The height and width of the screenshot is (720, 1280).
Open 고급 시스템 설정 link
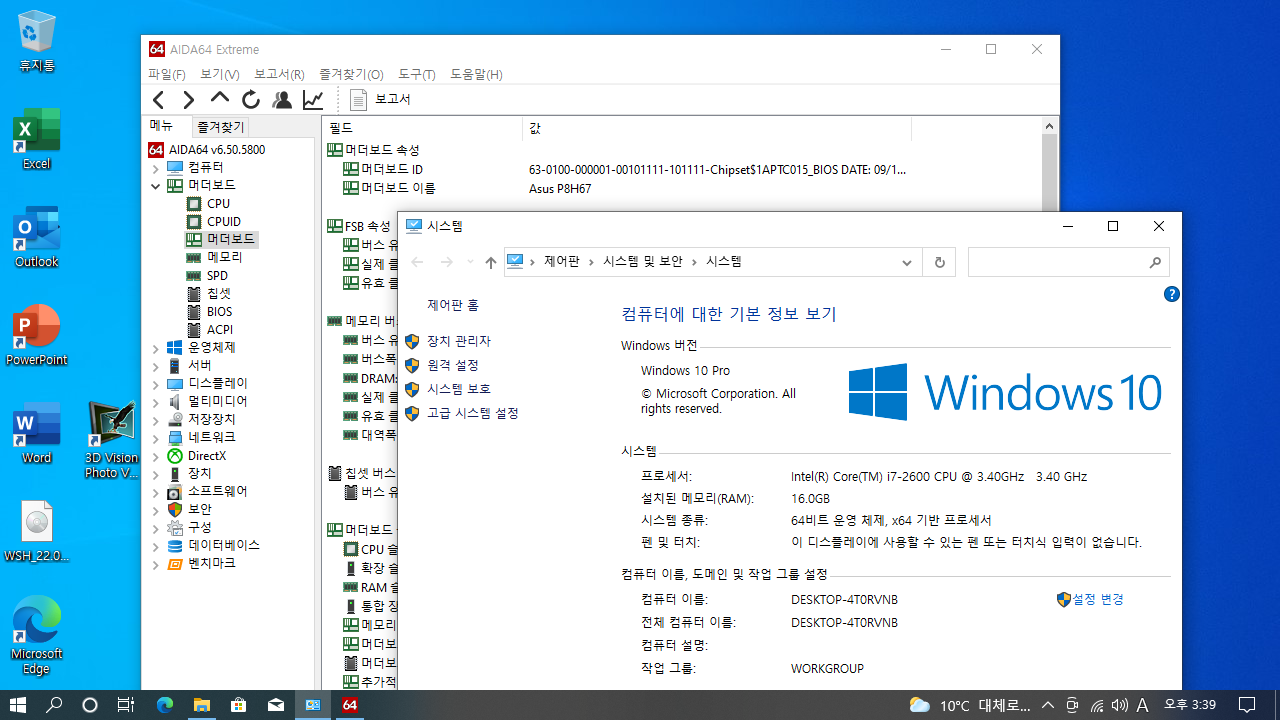(472, 413)
